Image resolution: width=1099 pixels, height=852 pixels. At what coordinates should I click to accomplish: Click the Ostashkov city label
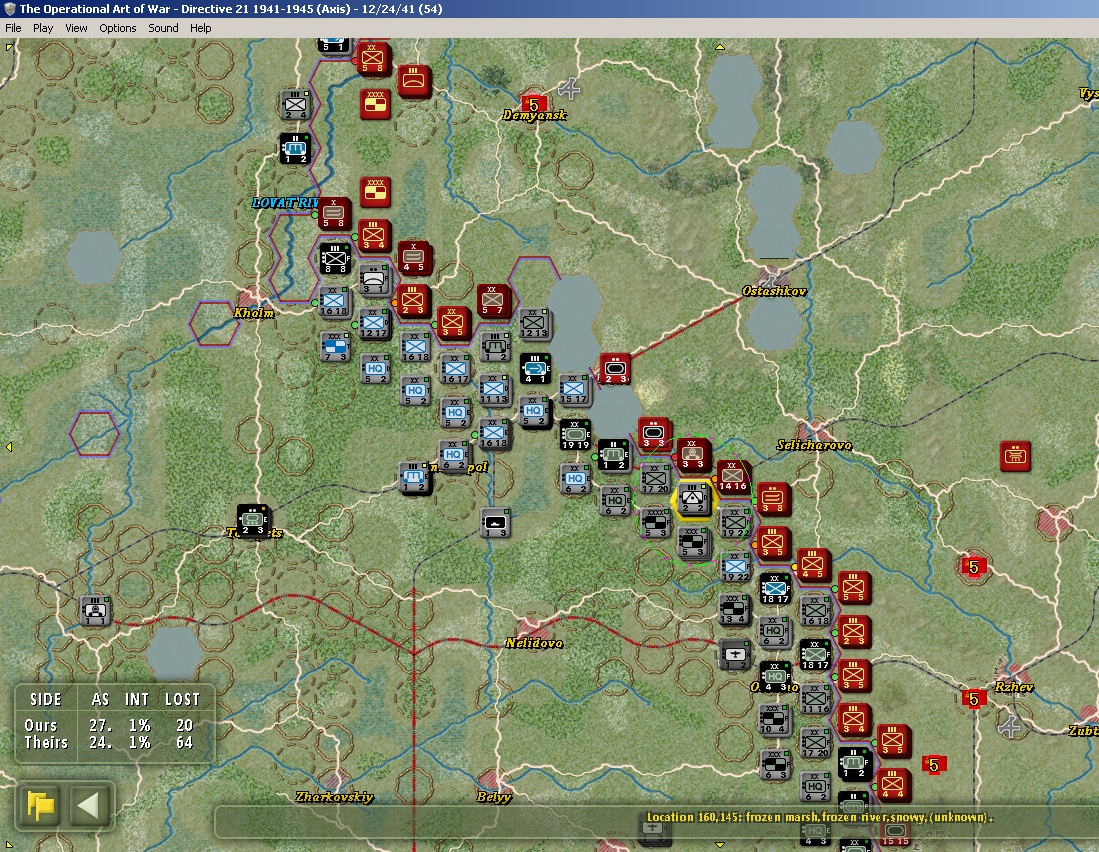pos(774,291)
